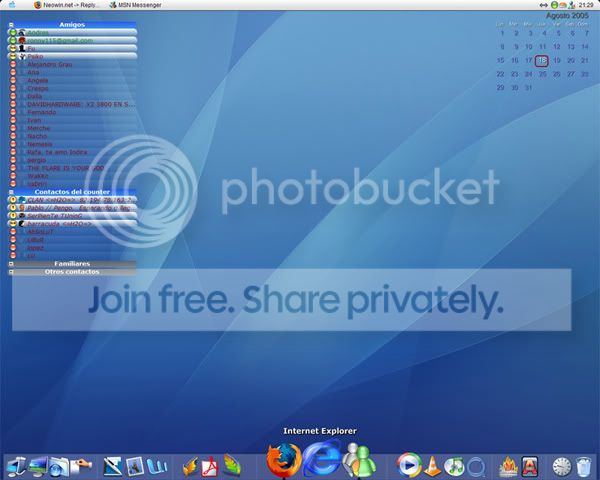Open contact SerPienTe TUninG
Screen dimensions: 600x480
[72, 216]
